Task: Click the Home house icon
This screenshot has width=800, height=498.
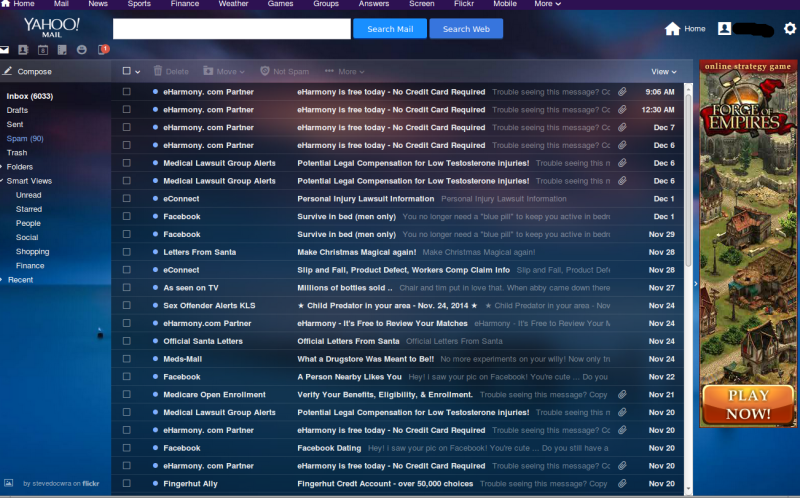Action: [x=672, y=29]
